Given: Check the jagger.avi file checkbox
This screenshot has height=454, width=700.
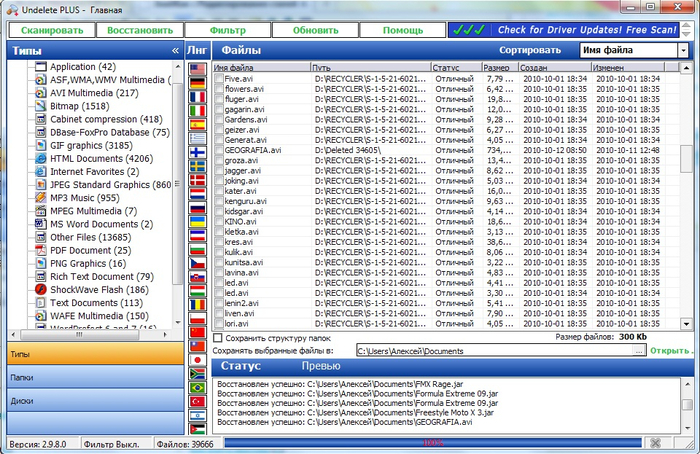Looking at the screenshot, I should [219, 171].
